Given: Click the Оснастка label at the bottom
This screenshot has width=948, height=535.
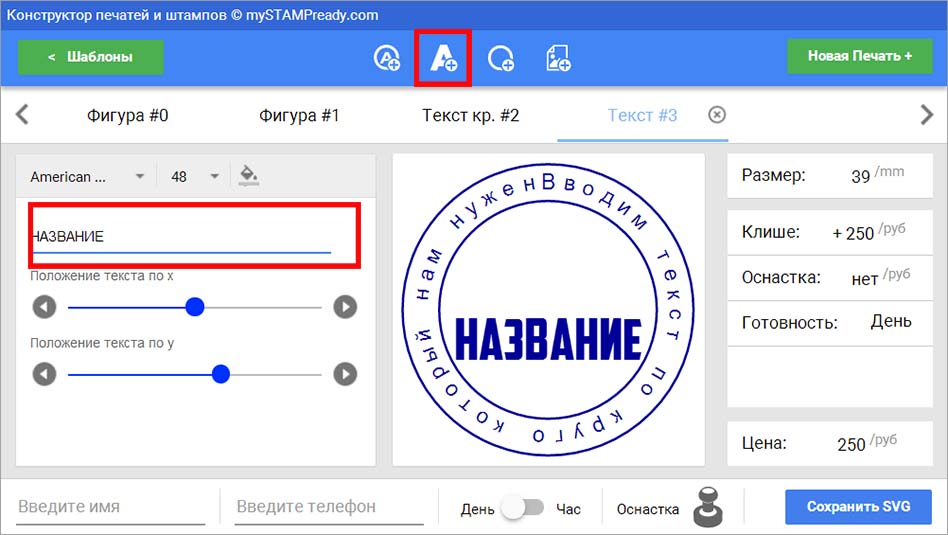Looking at the screenshot, I should (x=648, y=510).
